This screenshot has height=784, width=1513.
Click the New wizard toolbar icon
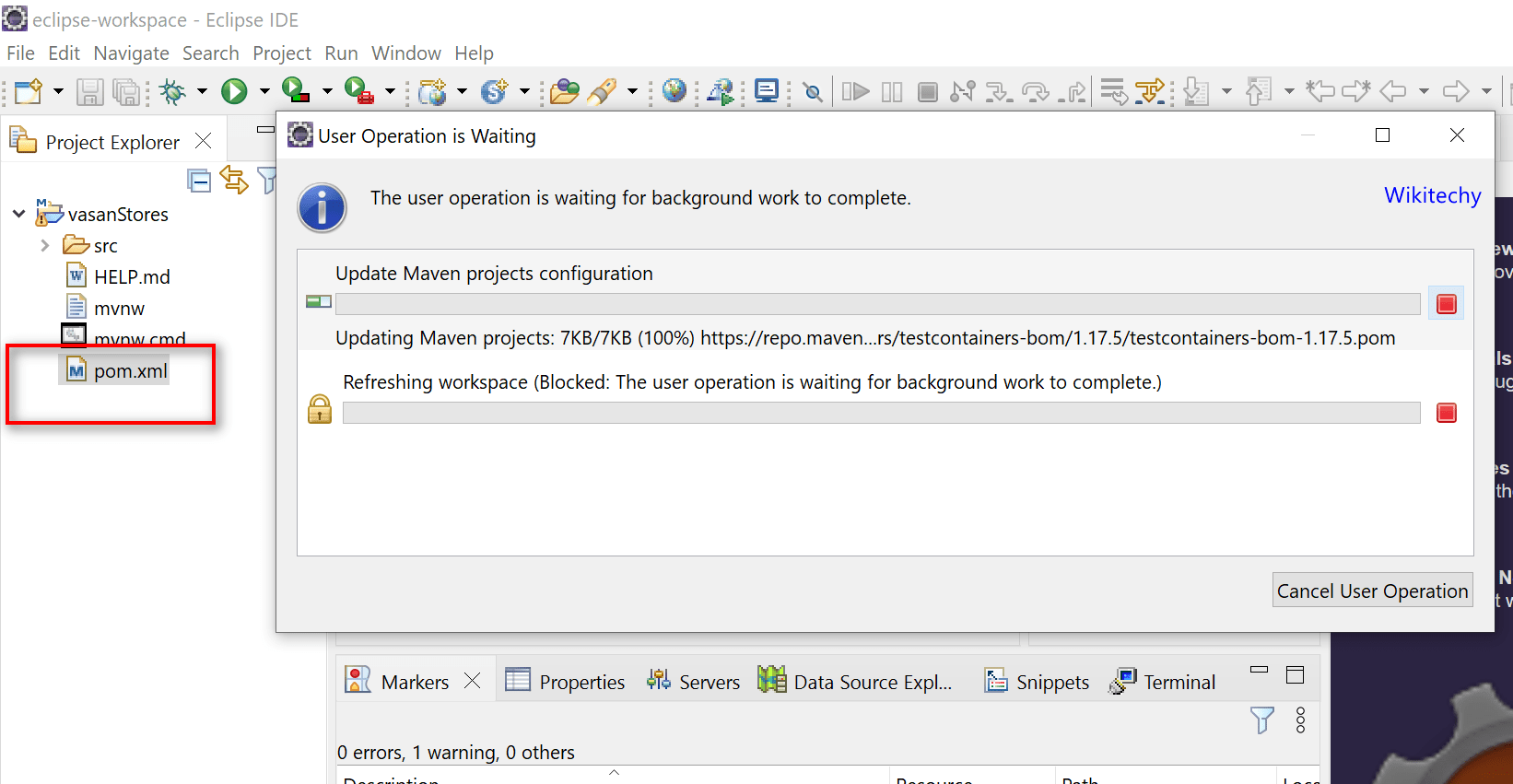[x=29, y=91]
